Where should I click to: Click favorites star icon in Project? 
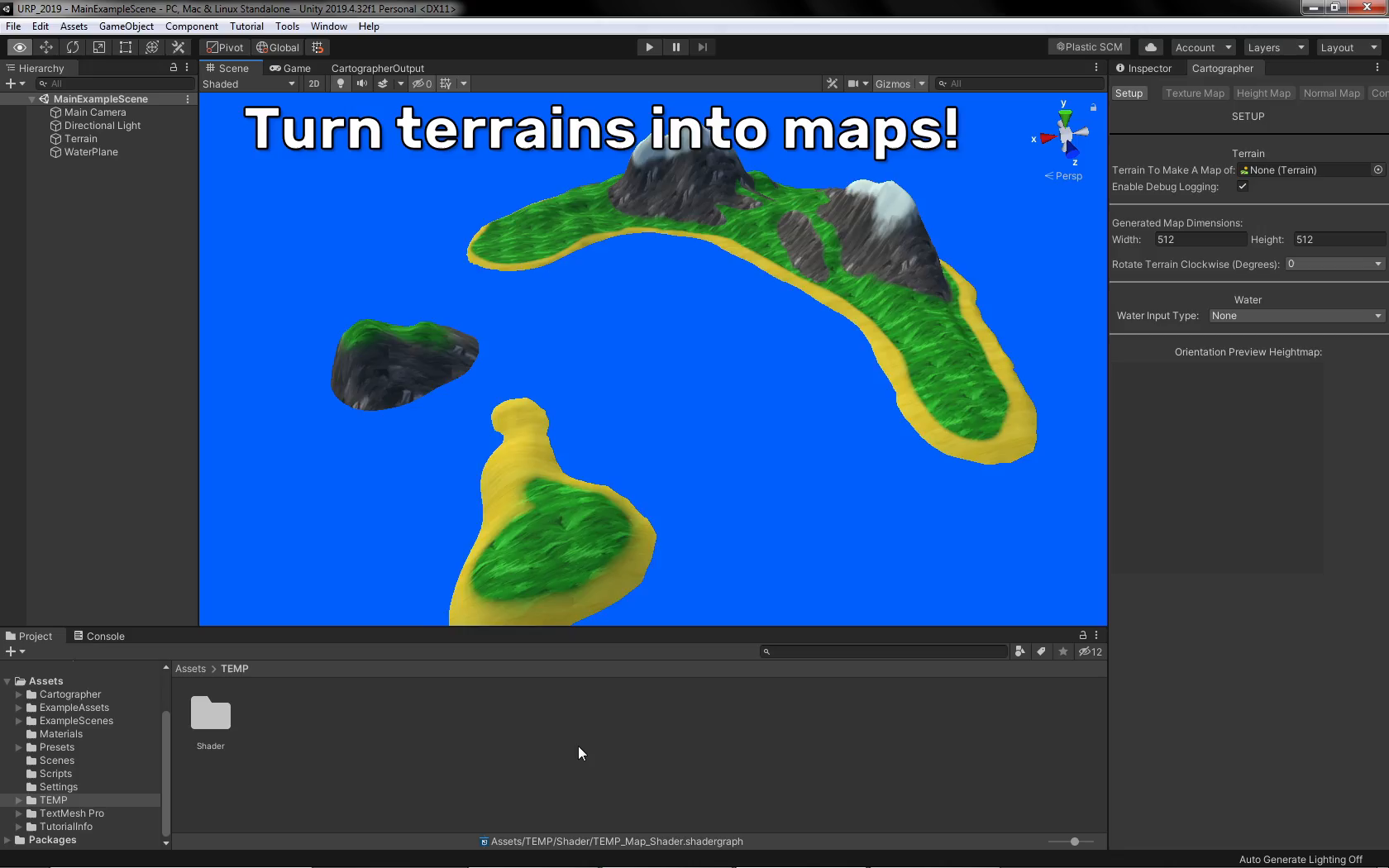click(x=1063, y=651)
